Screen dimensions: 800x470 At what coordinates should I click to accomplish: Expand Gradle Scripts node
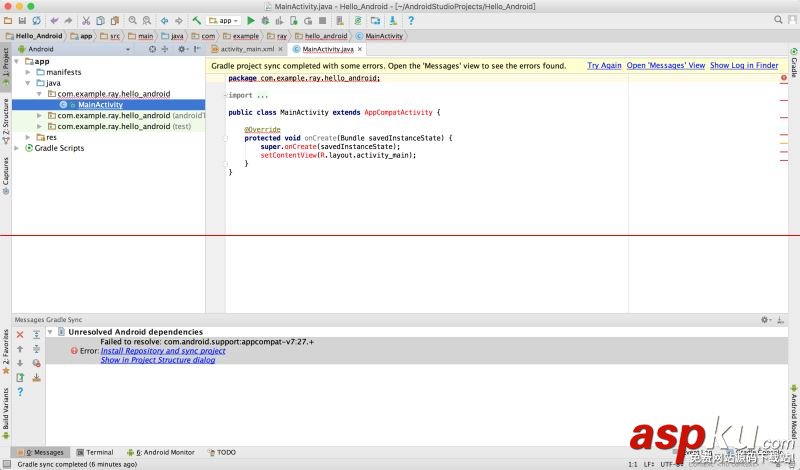pos(17,148)
